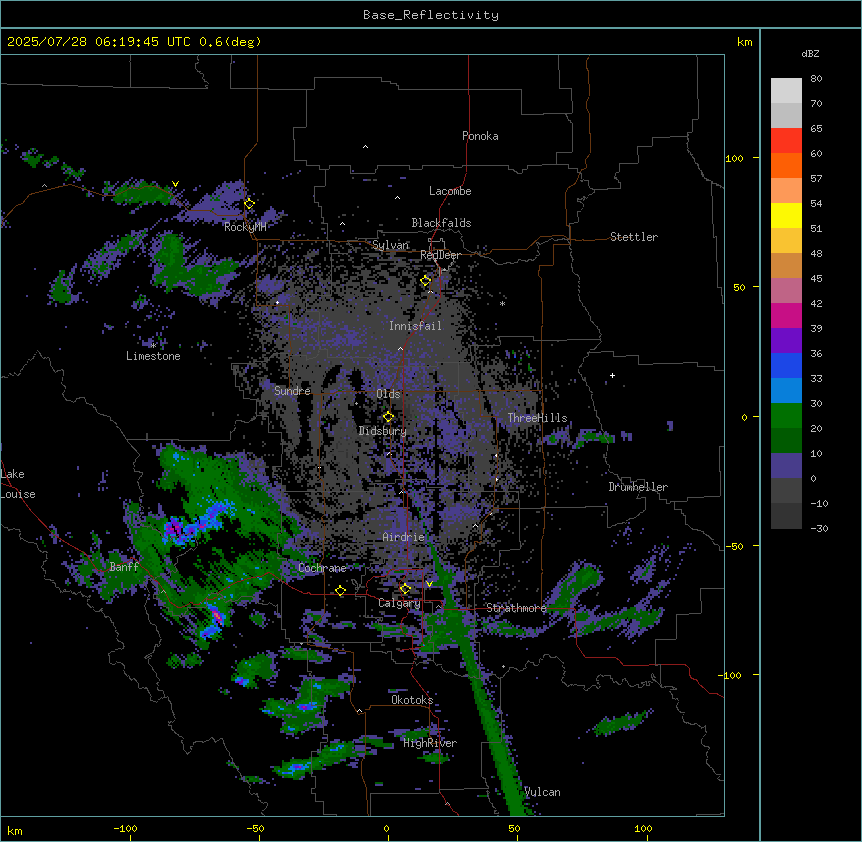Pick the dark green swatch between 20 and 10
The image size is (862, 842).
tap(786, 441)
